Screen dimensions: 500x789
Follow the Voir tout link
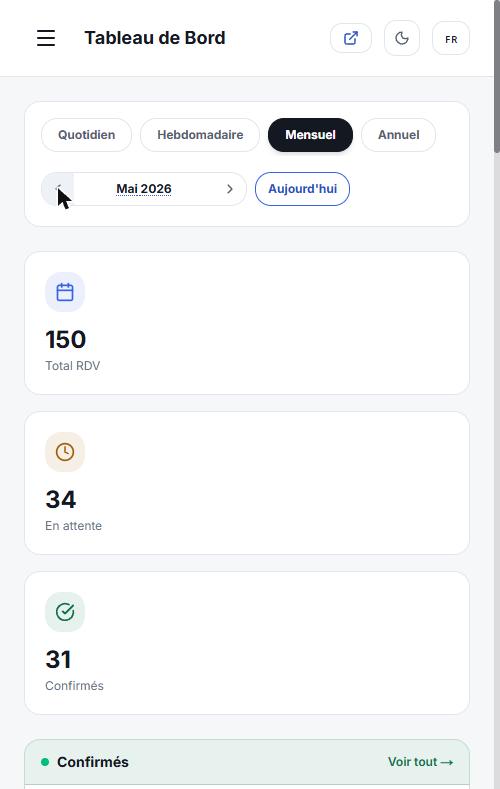click(x=421, y=762)
